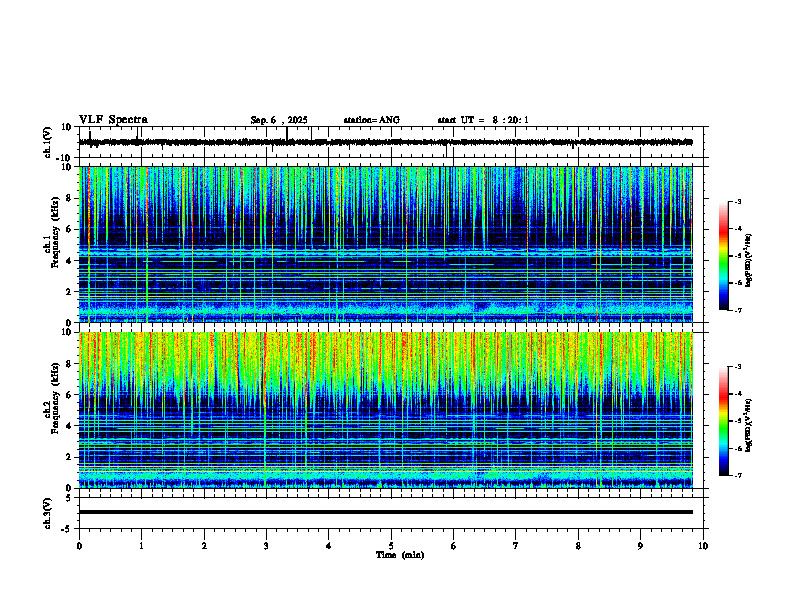This screenshot has height=612, width=792.
Task: Click the ch.1 'Frequency (kHz)' axis label
Action: 56,232
